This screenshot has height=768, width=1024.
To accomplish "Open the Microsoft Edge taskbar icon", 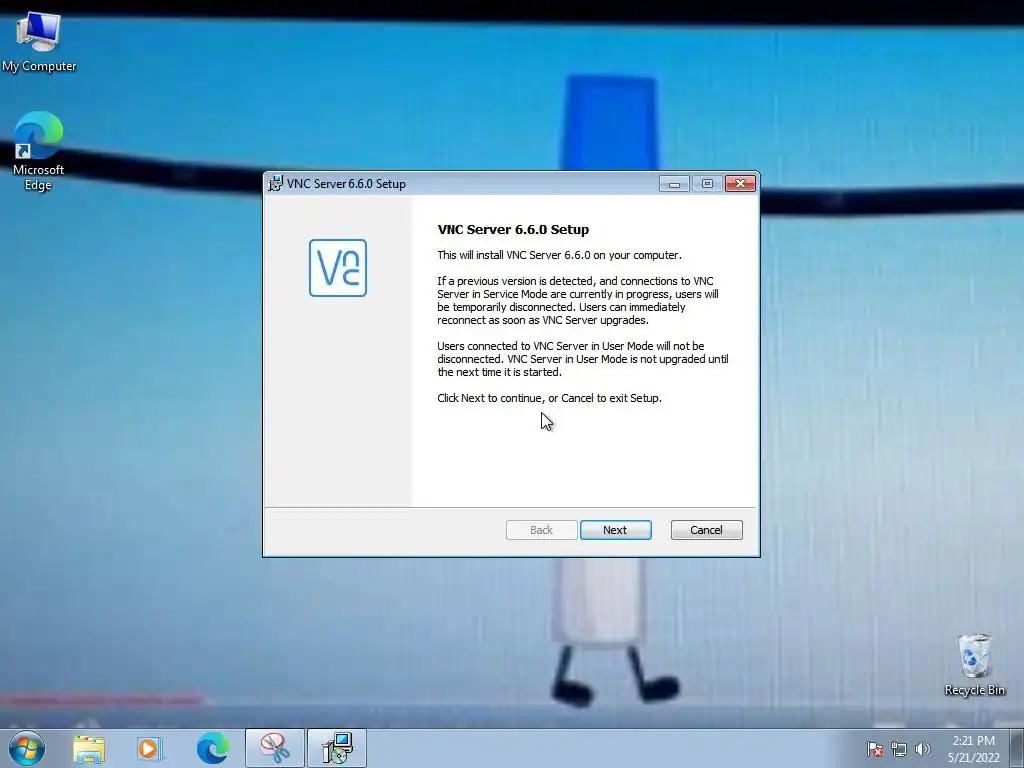I will pyautogui.click(x=213, y=748).
